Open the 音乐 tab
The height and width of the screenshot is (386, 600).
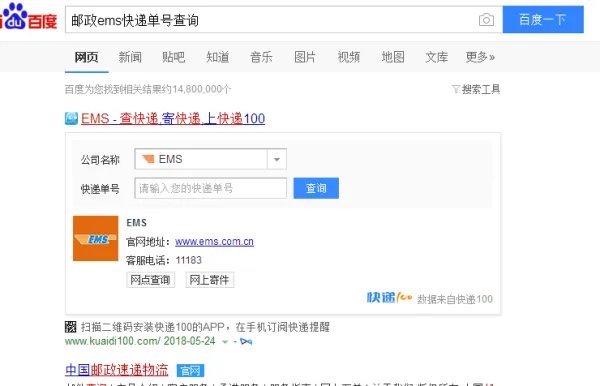(261, 57)
